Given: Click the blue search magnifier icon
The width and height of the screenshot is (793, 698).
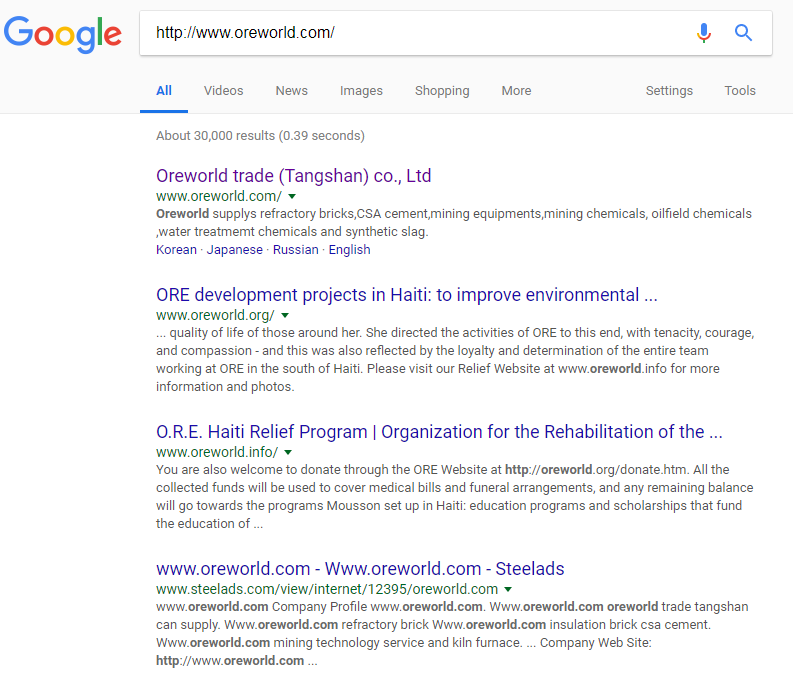Looking at the screenshot, I should coord(743,33).
